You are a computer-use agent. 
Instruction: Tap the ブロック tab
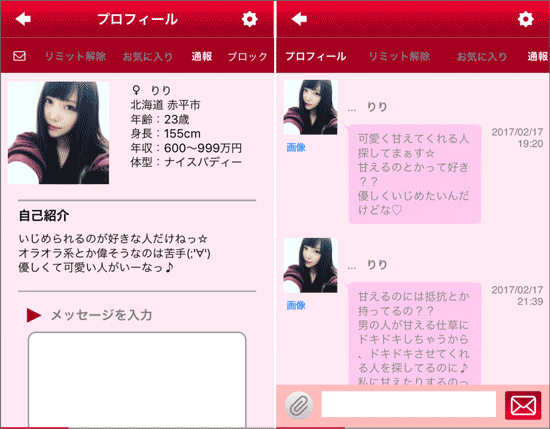[x=248, y=56]
